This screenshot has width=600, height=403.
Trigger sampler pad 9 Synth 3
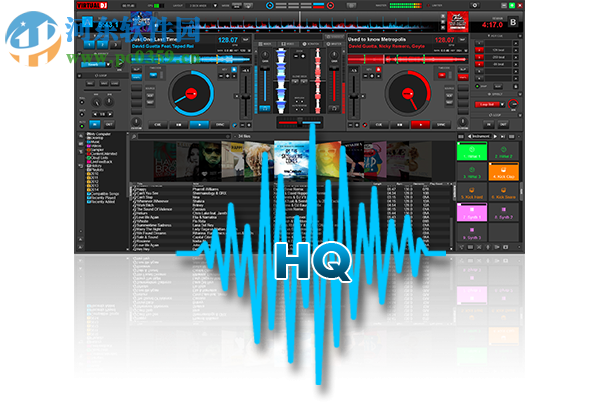(x=472, y=232)
